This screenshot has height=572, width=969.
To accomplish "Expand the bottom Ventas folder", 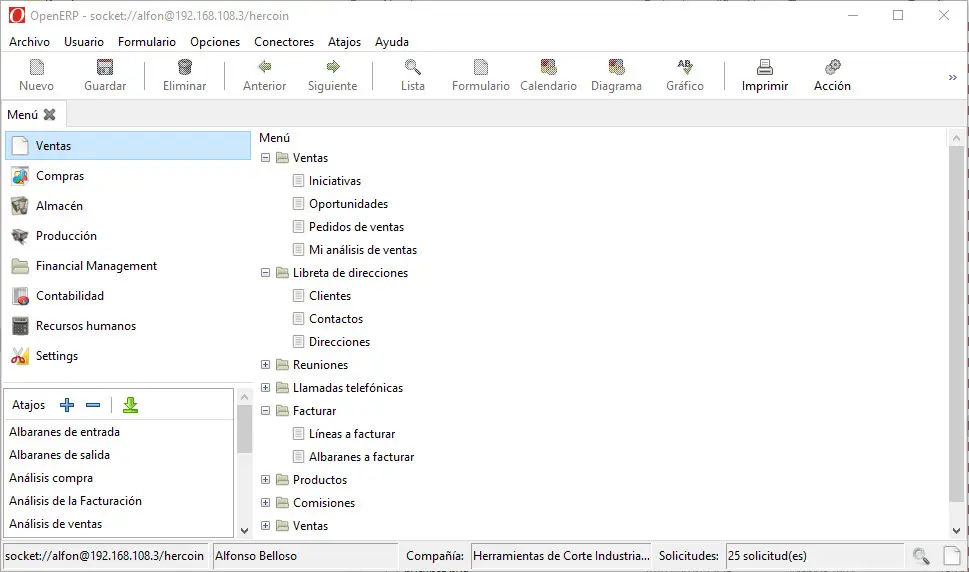I will [x=265, y=525].
